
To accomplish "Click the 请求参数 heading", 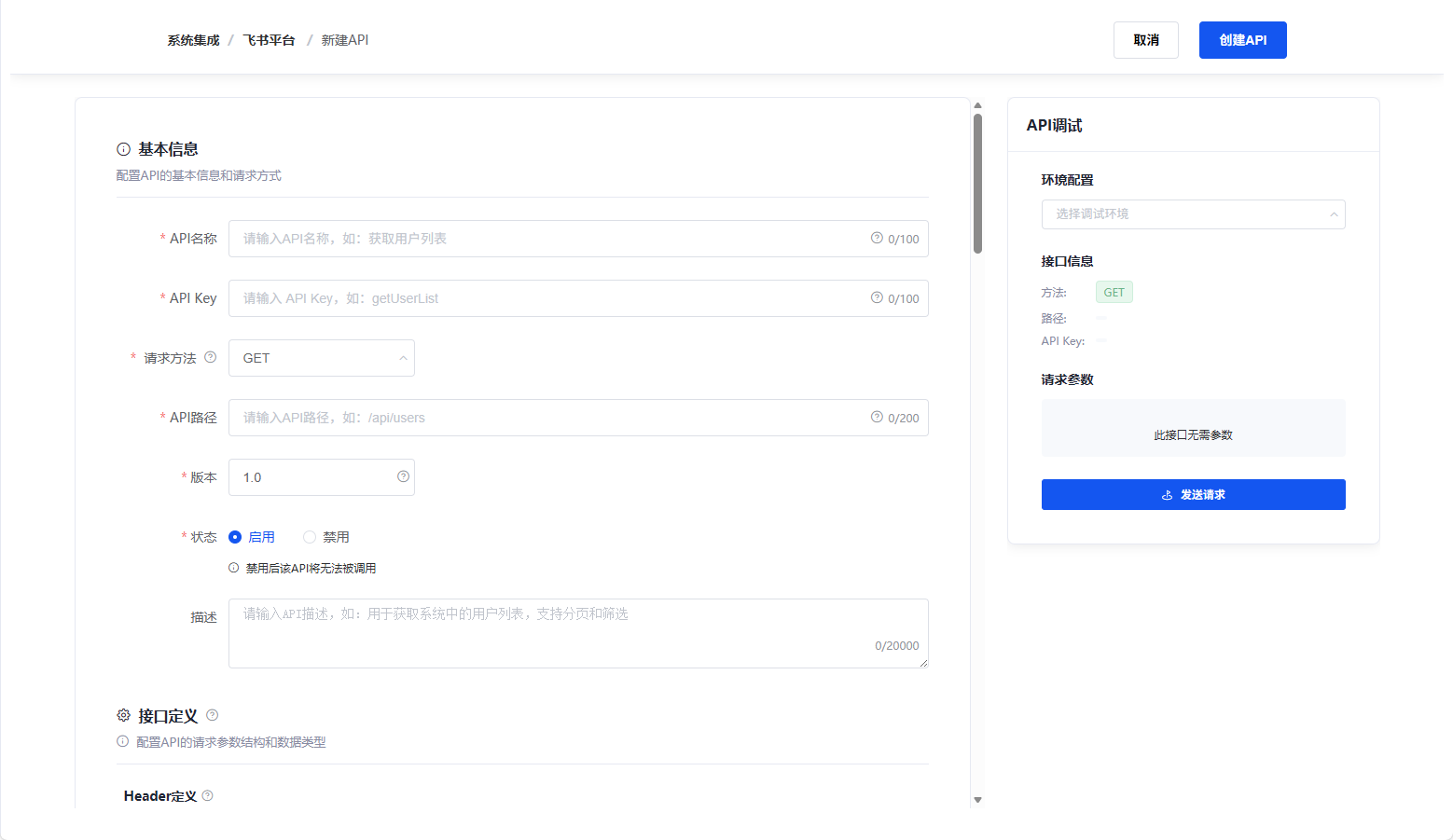I will point(1067,379).
